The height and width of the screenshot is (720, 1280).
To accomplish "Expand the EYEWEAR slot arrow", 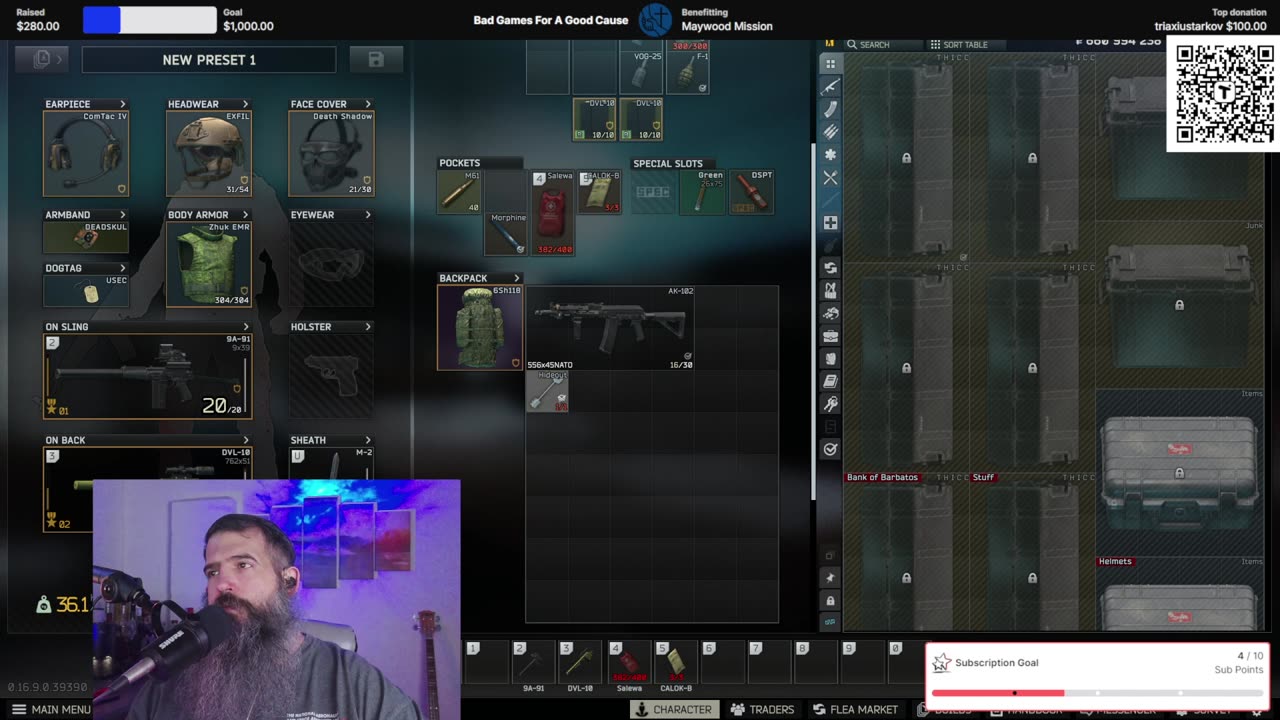I will (368, 215).
